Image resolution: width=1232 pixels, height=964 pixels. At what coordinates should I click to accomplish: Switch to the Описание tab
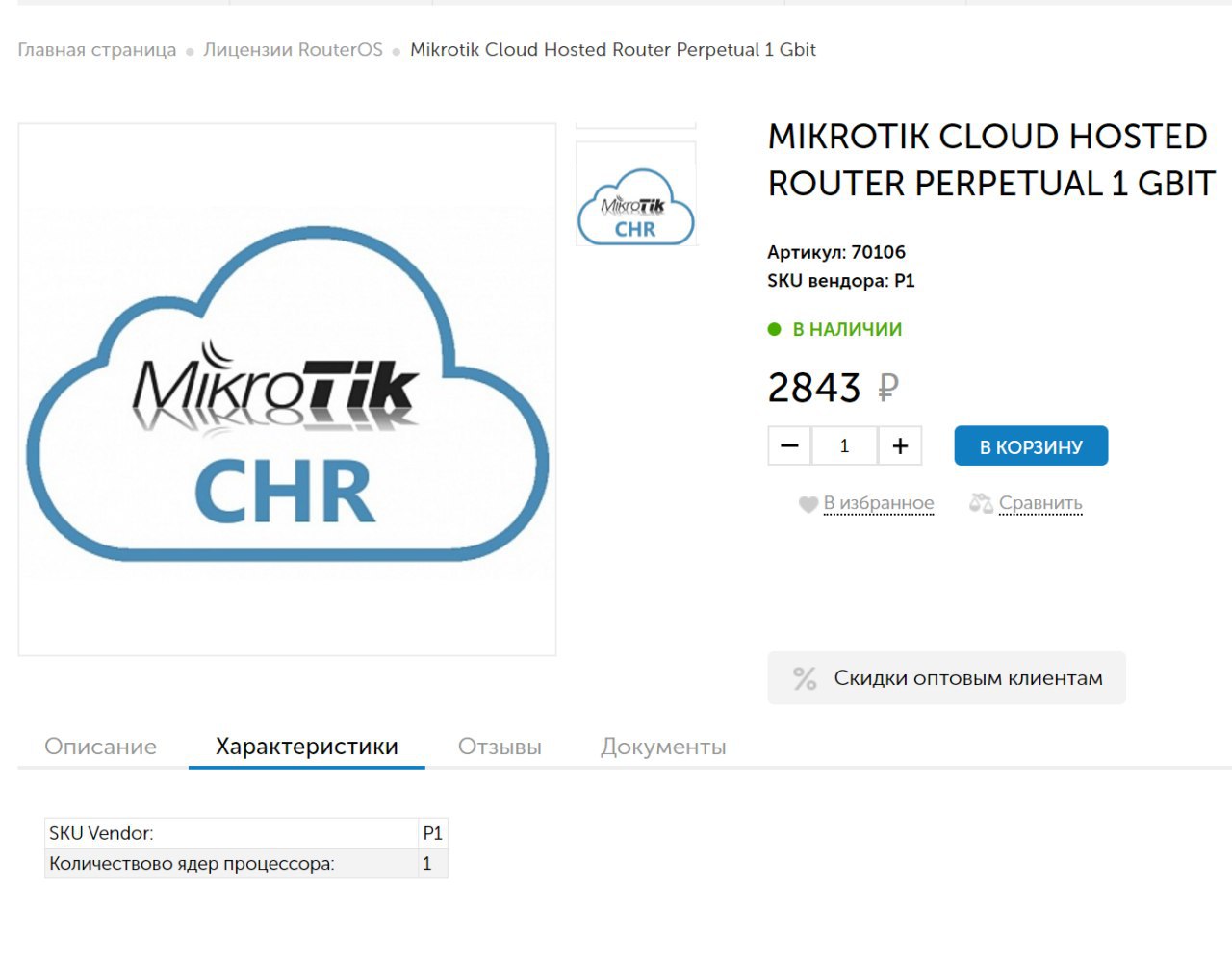[101, 747]
